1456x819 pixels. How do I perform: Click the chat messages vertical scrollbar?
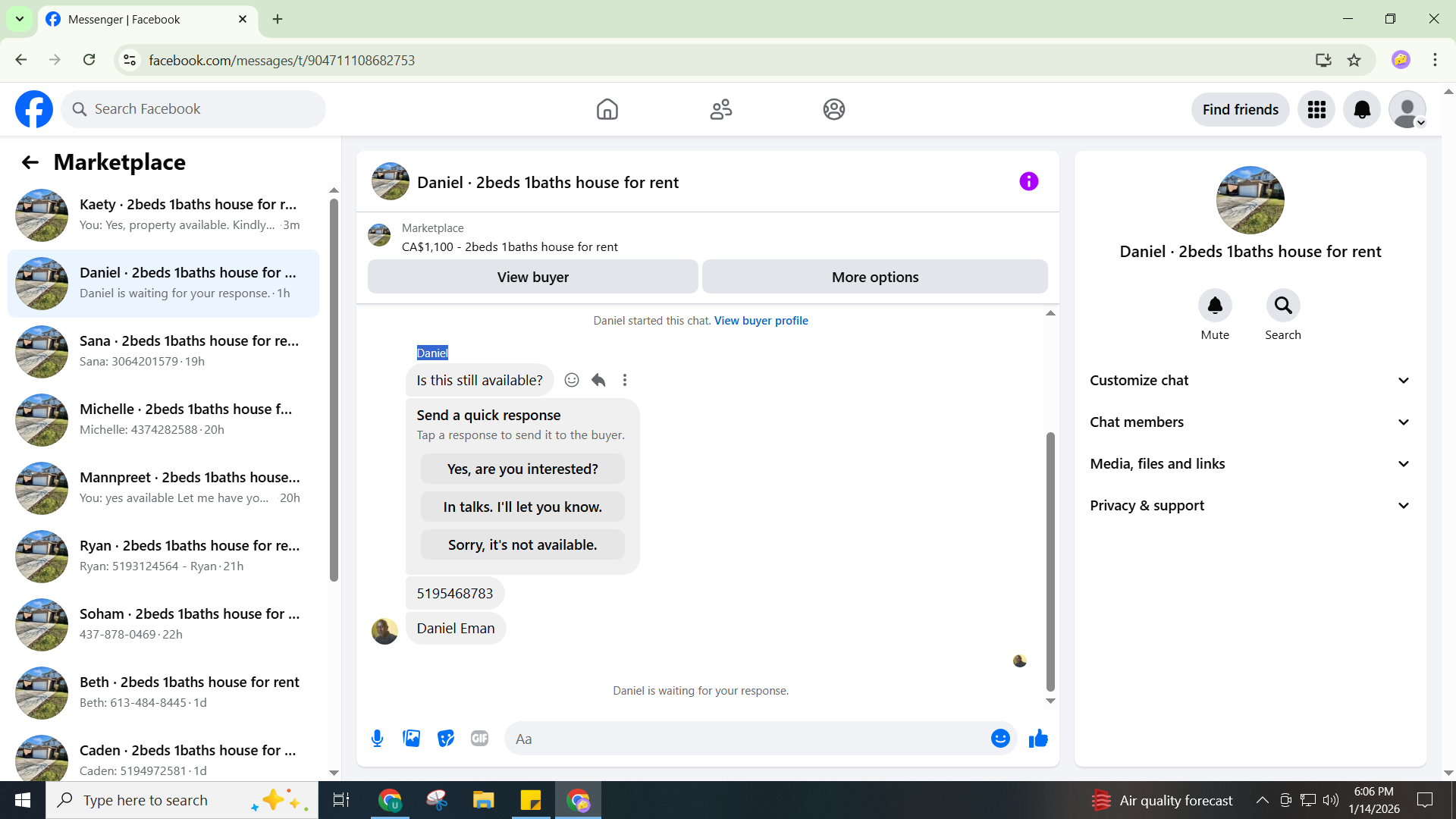pos(1050,561)
